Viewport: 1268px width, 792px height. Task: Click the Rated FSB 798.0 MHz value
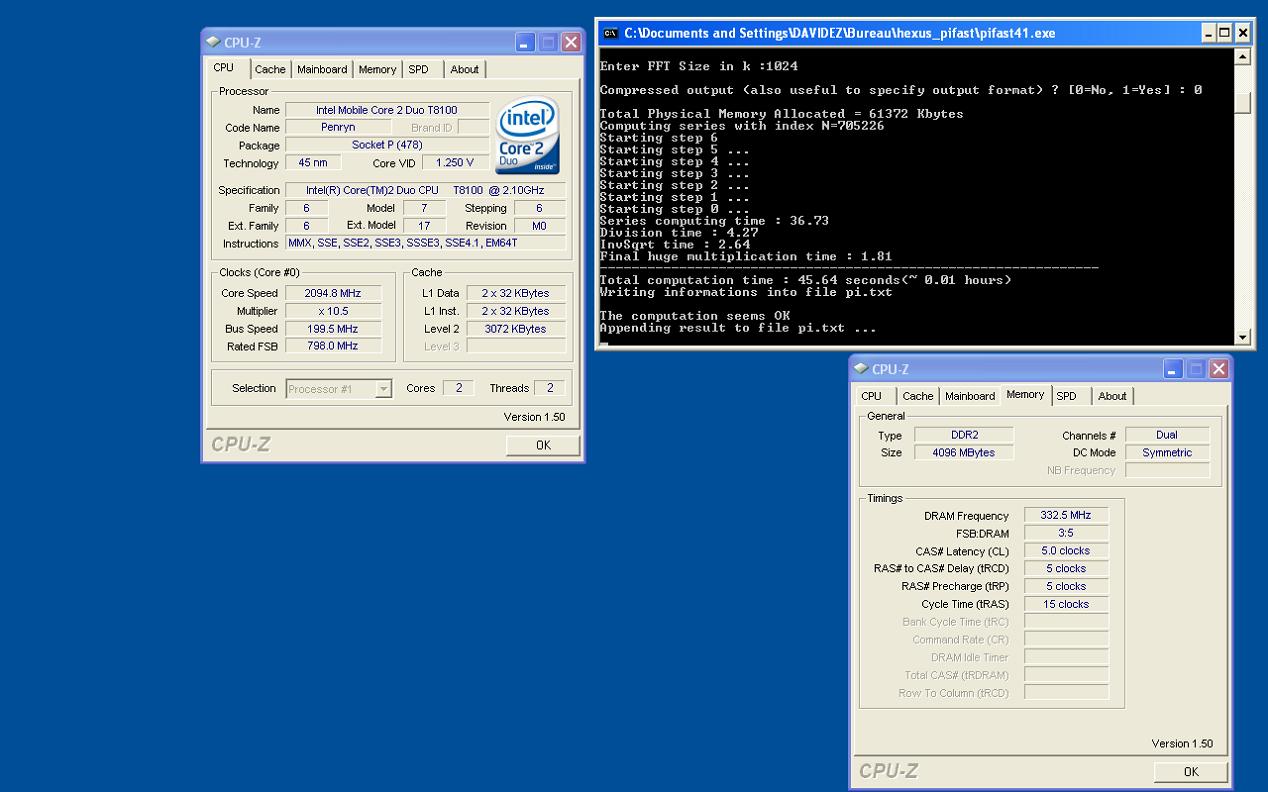coord(332,346)
